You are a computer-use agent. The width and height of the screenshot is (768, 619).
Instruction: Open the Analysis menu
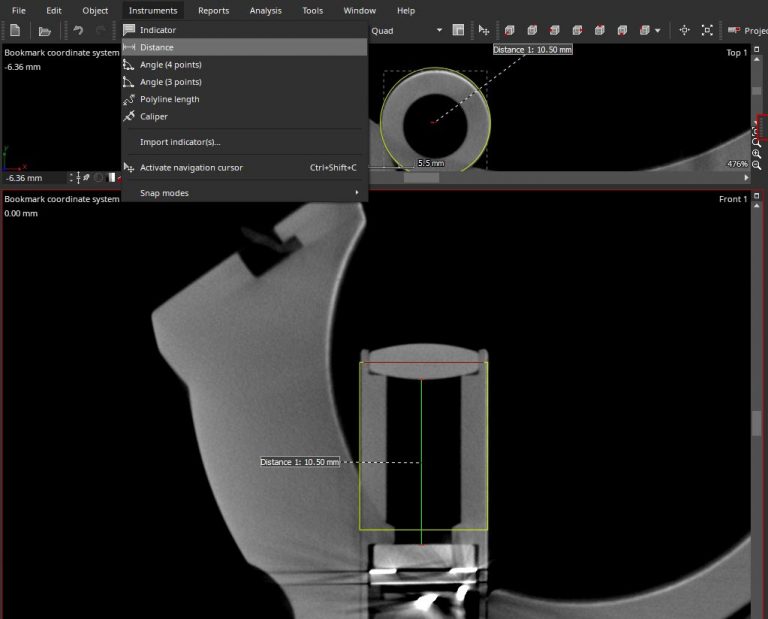pyautogui.click(x=265, y=10)
